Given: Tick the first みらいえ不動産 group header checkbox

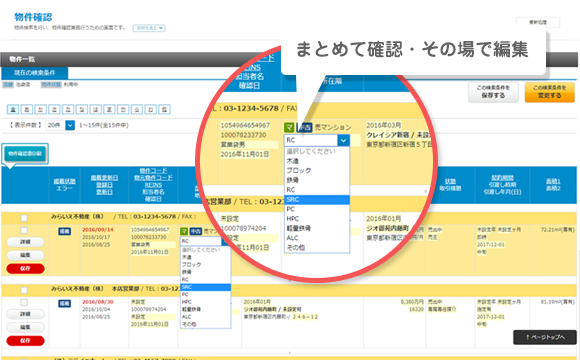Looking at the screenshot, I should tap(24, 218).
